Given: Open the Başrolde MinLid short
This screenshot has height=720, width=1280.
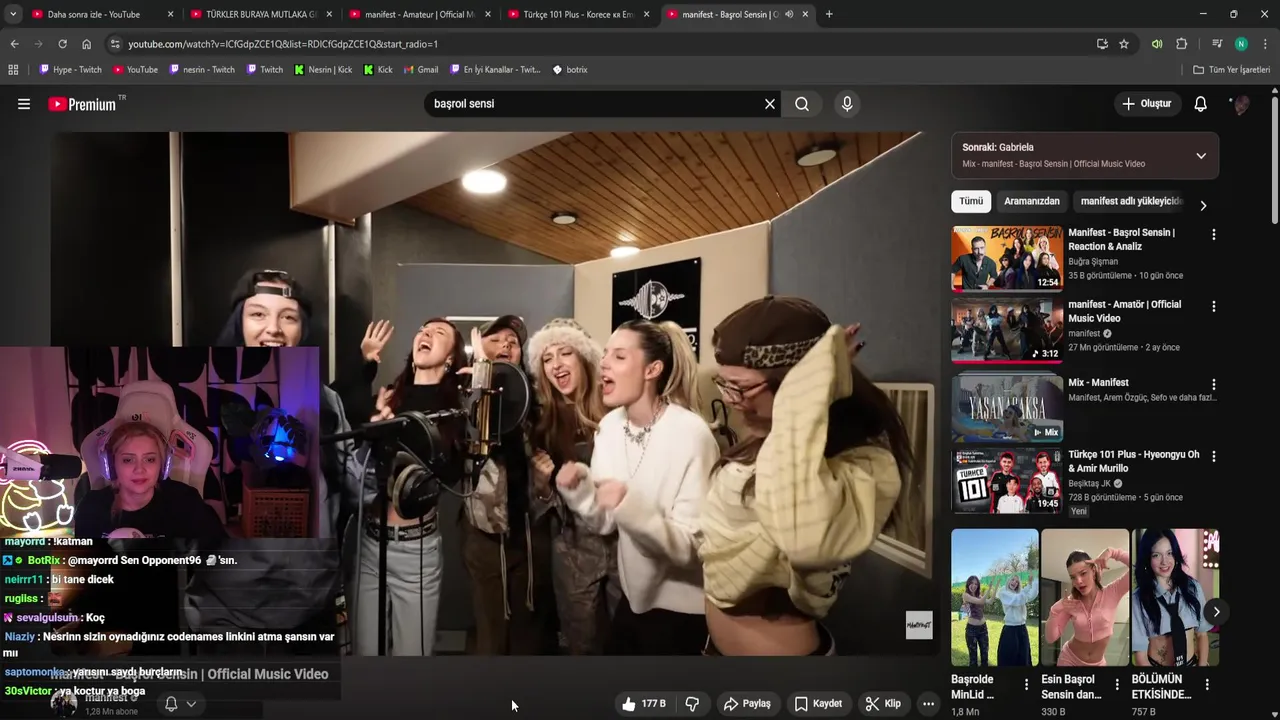Looking at the screenshot, I should tap(995, 598).
